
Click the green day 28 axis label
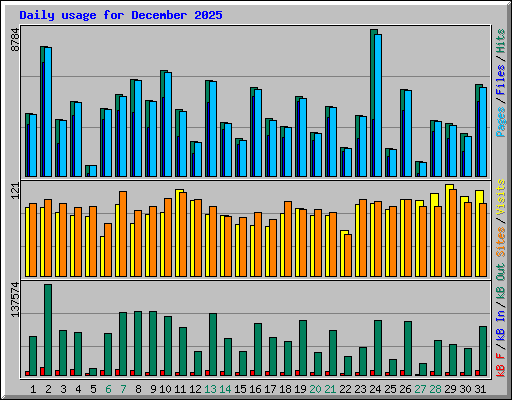[x=435, y=389]
